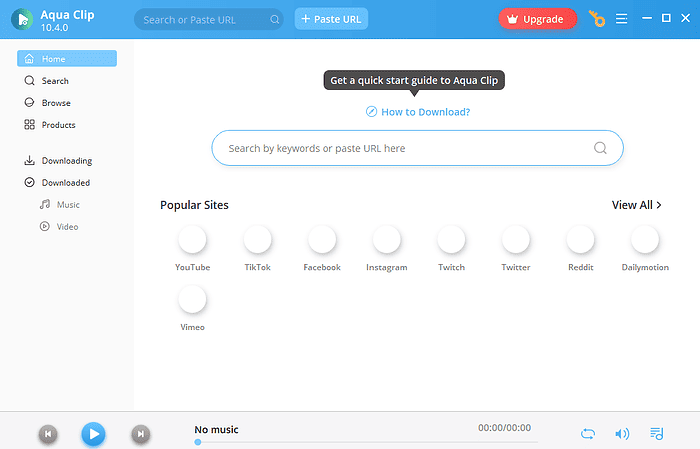The width and height of the screenshot is (700, 449).
Task: Open downloaded Video category
Action: pos(59,227)
